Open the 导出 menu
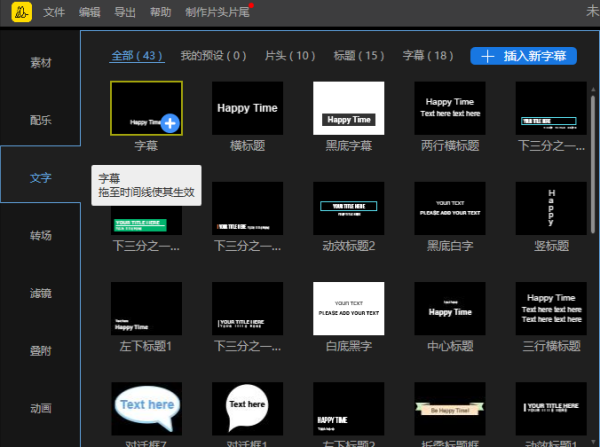 tap(125, 12)
